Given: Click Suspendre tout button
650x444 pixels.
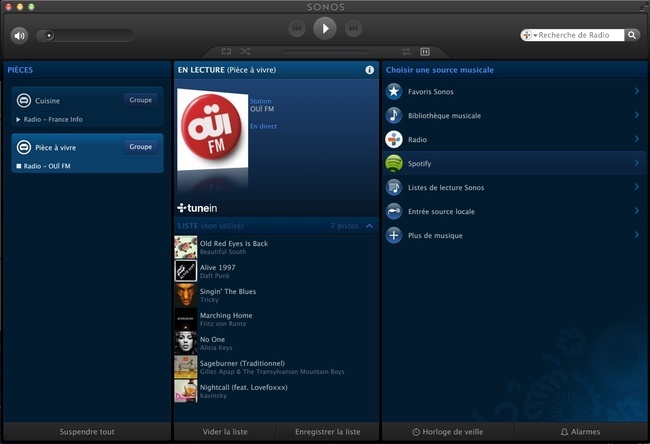Looking at the screenshot, I should pos(87,432).
